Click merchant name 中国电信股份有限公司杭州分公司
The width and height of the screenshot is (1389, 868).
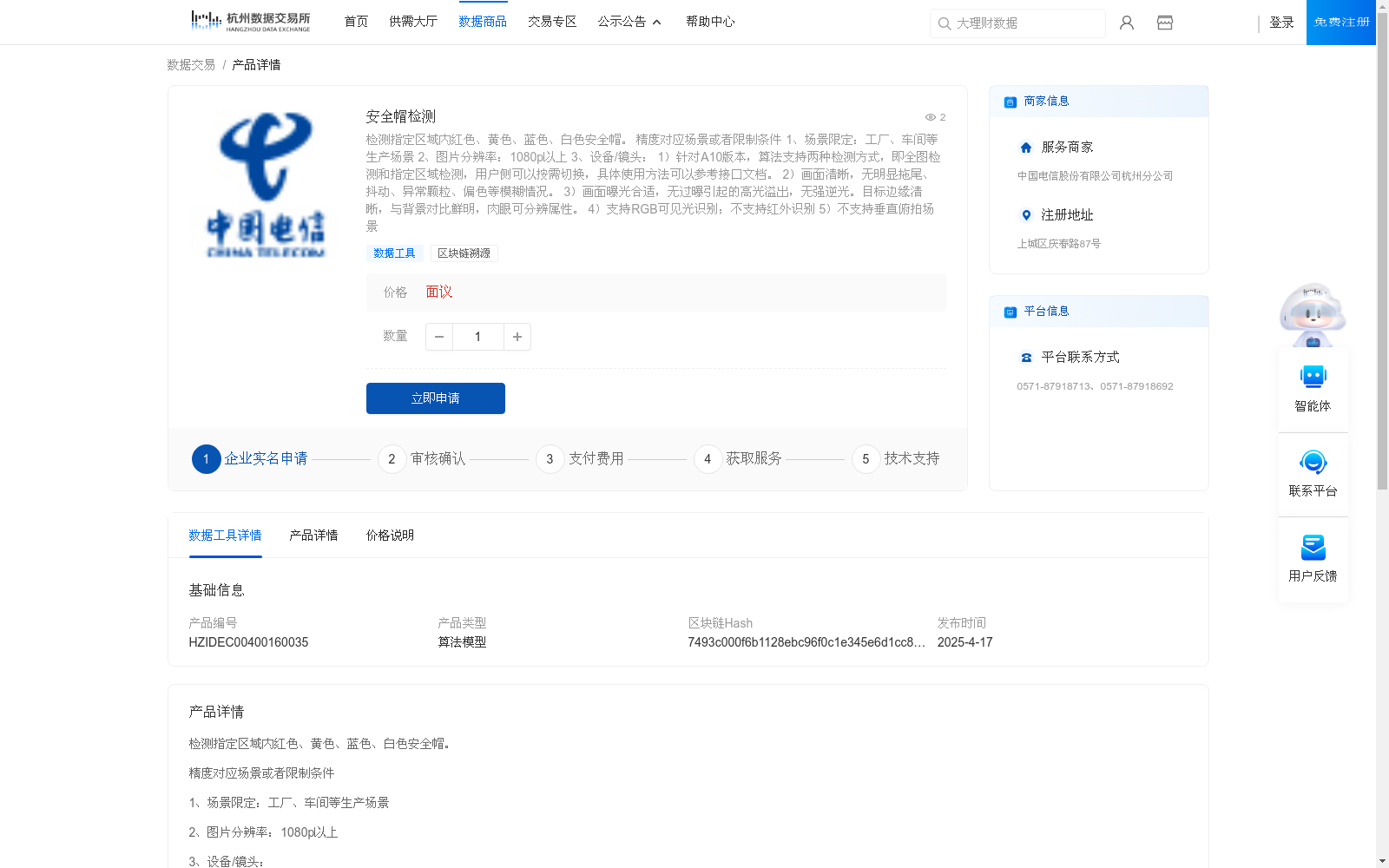1095,176
